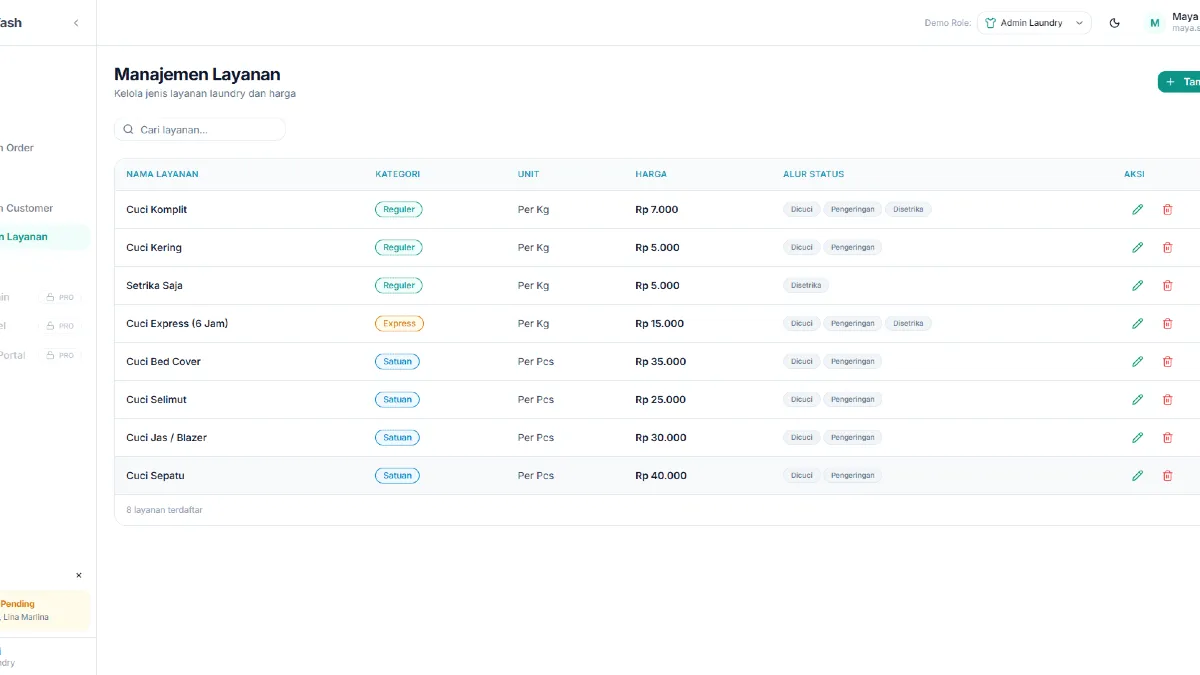Close the pending notification card
The height and width of the screenshot is (675, 1200).
[79, 575]
